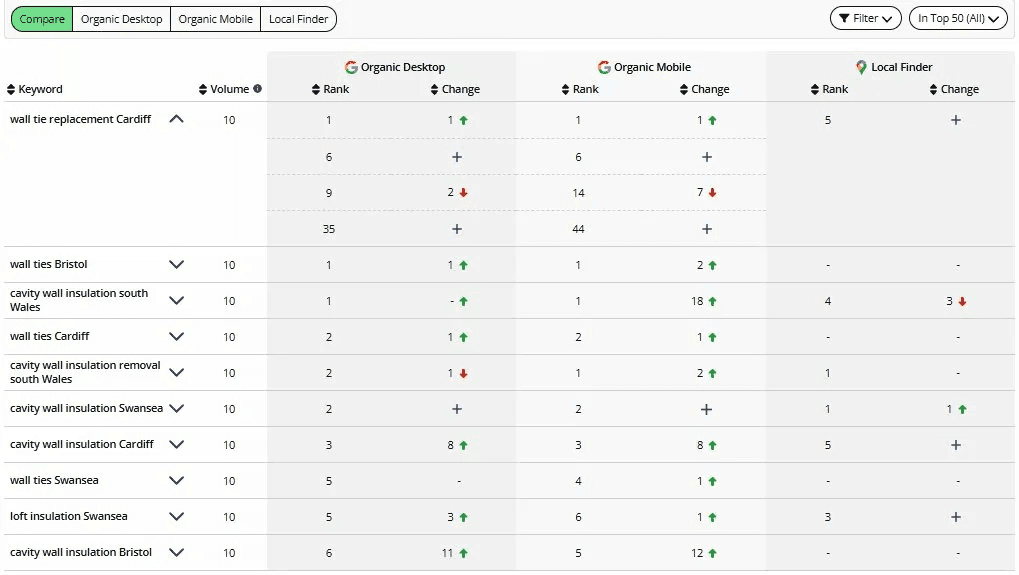Open the Volume info tooltip icon
Image resolution: width=1019 pixels, height=575 pixels.
pyautogui.click(x=257, y=88)
